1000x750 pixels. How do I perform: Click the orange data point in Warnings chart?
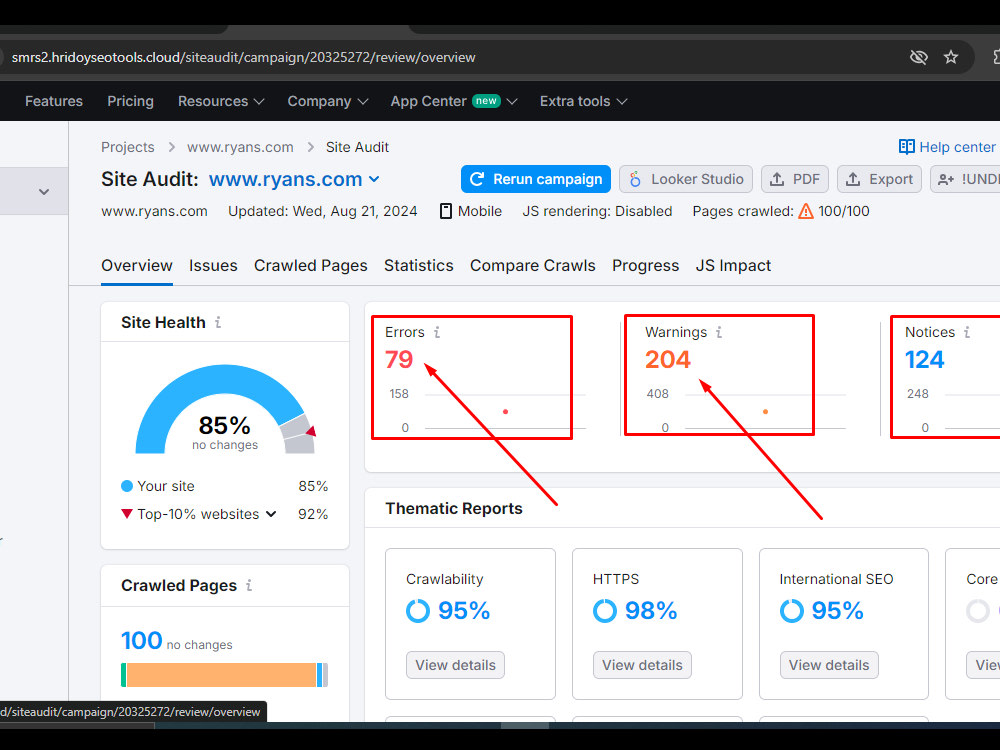pos(765,411)
